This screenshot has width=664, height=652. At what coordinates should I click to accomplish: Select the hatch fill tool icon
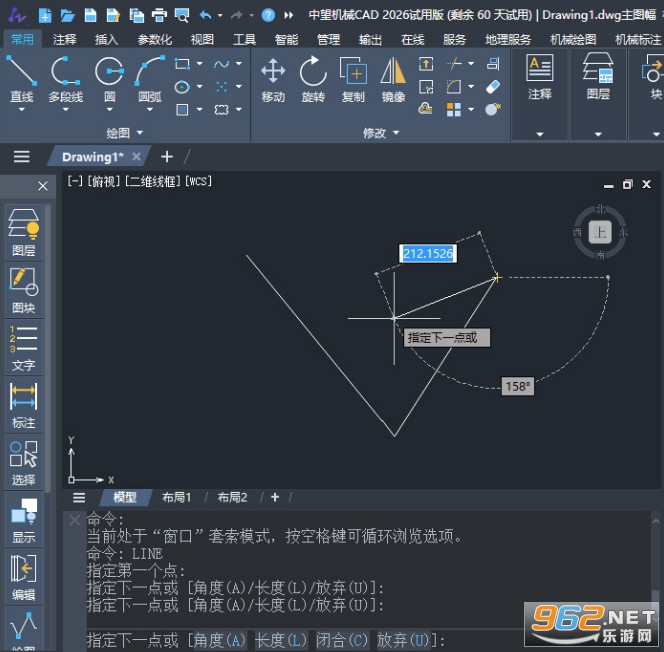[x=182, y=110]
